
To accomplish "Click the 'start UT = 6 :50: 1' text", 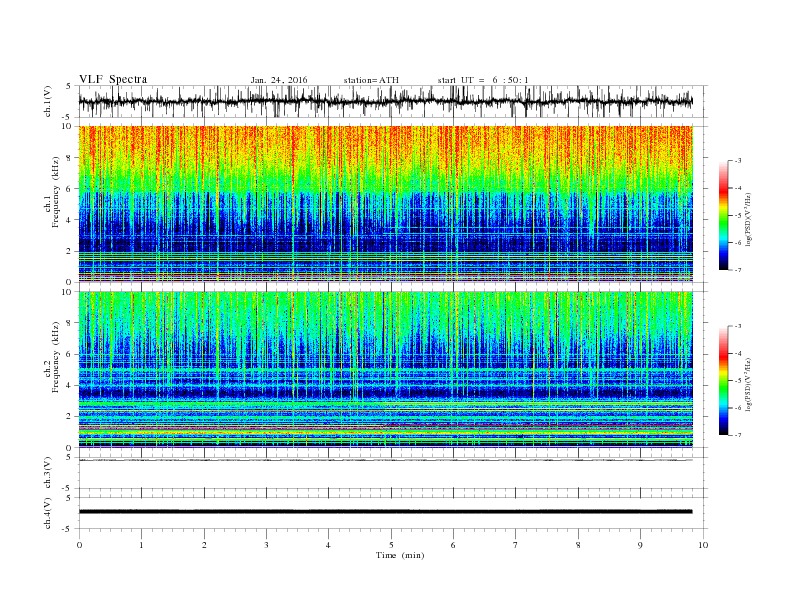I will click(x=483, y=80).
